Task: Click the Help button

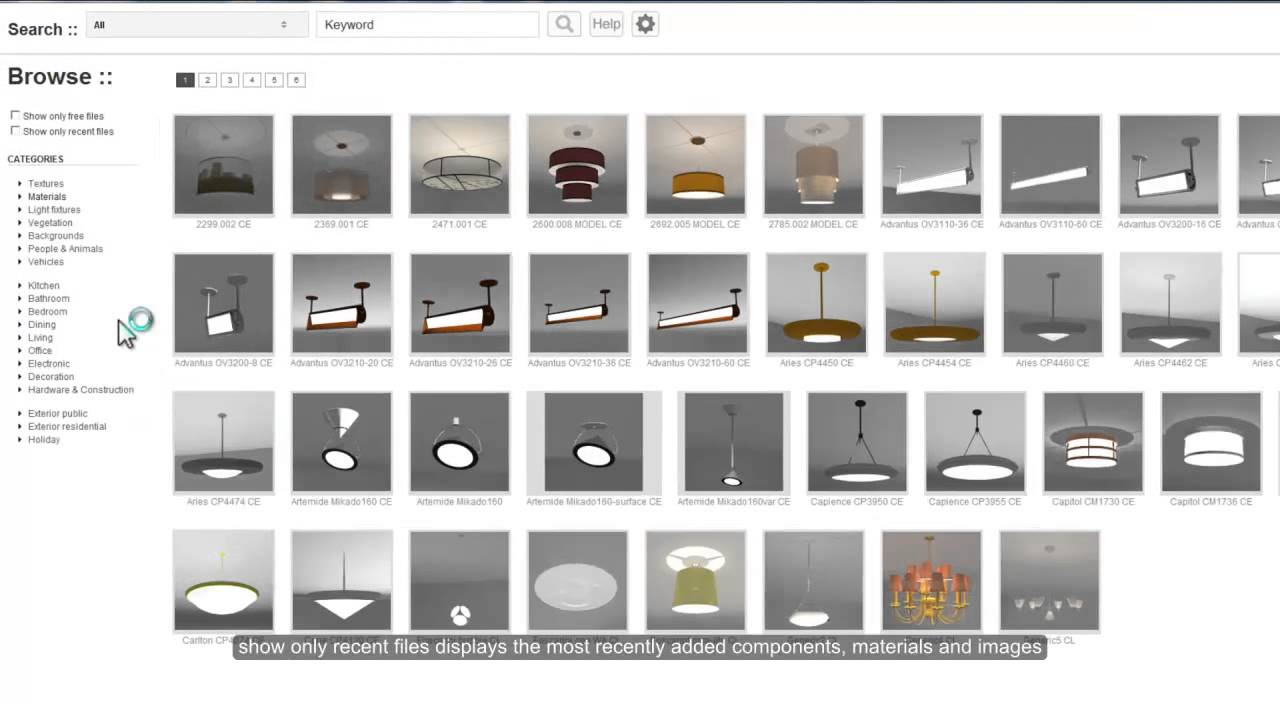Action: [x=606, y=24]
